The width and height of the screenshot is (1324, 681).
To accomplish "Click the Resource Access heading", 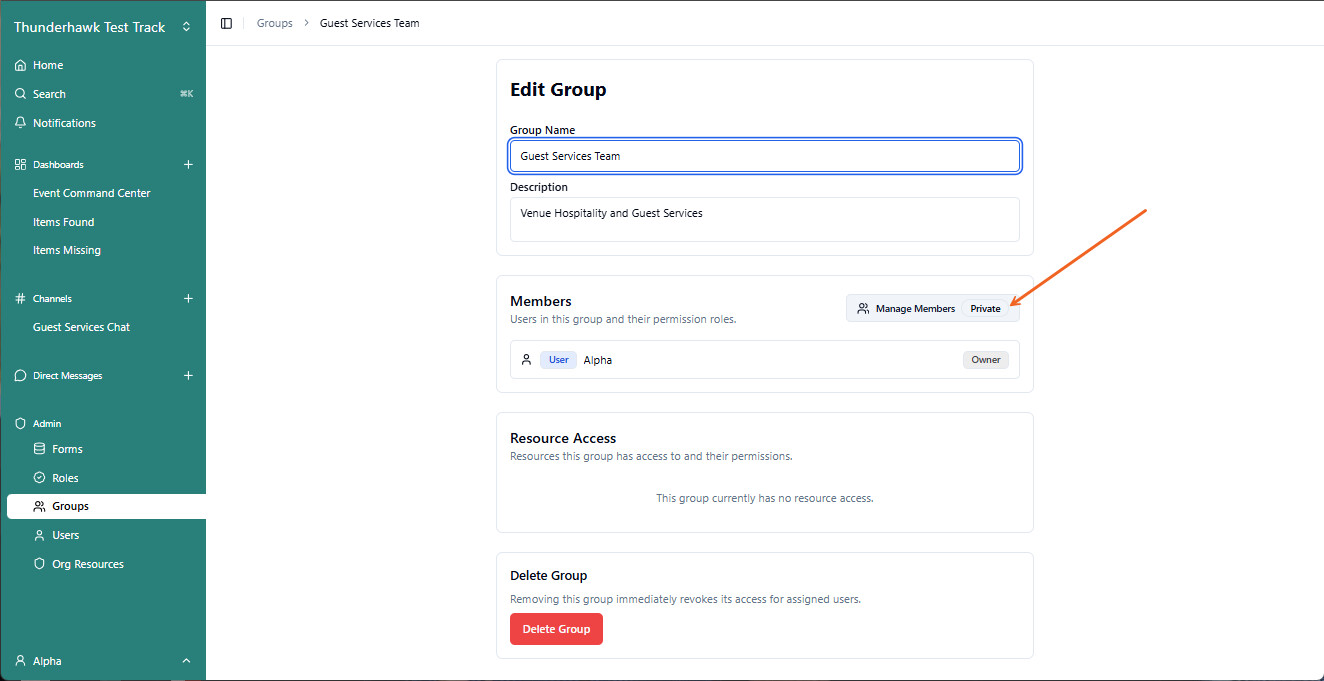I will 563,438.
